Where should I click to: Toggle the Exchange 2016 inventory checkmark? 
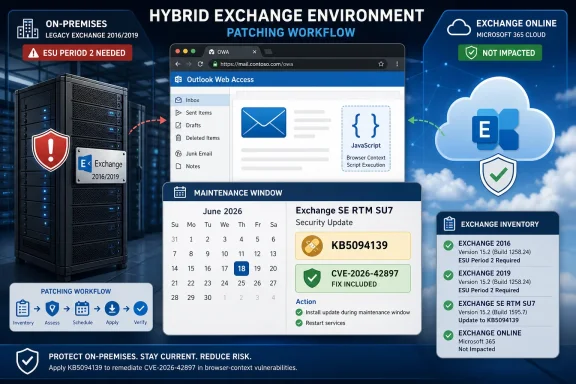[x=448, y=245]
